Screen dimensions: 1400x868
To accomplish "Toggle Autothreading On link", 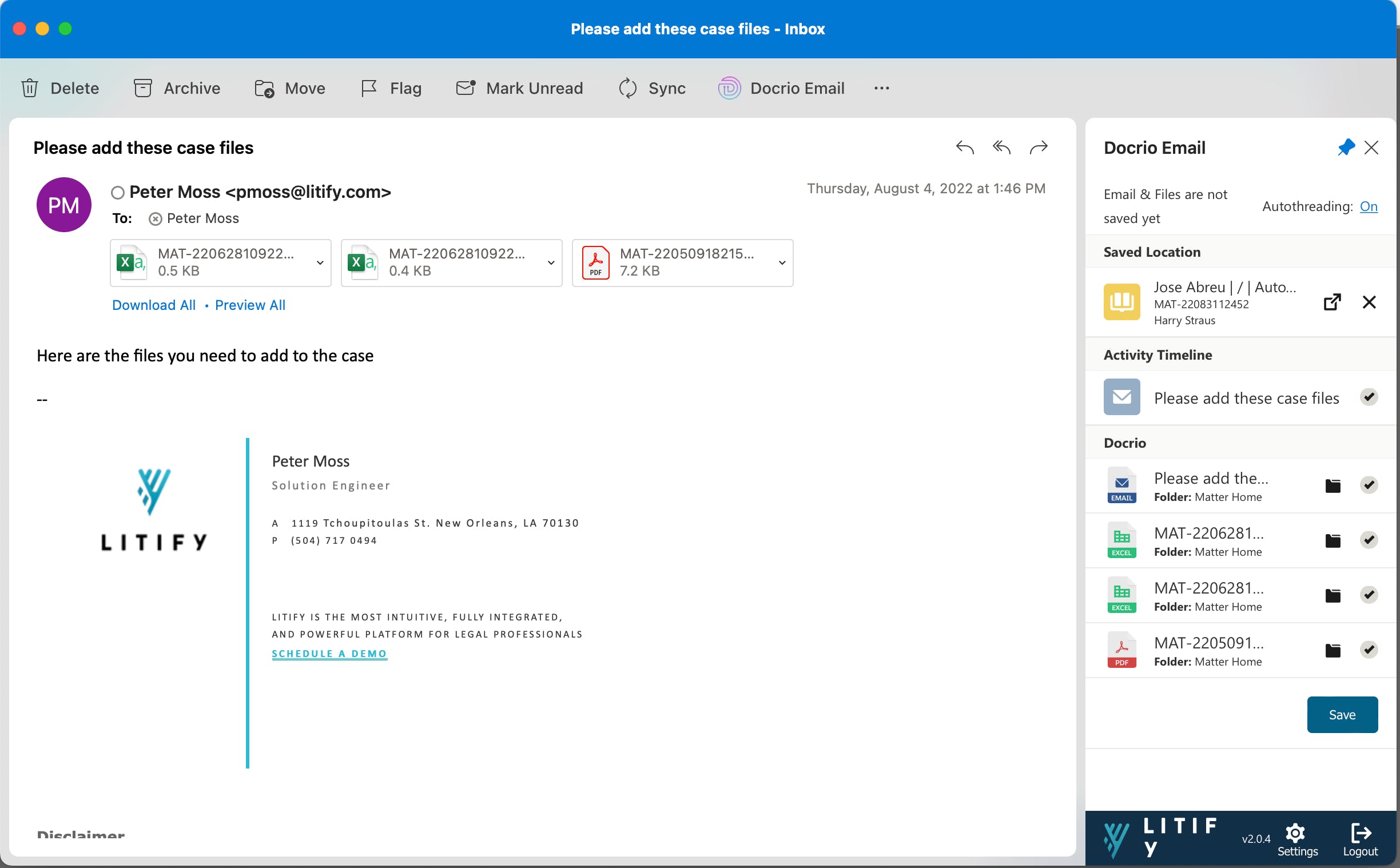I will click(1368, 206).
